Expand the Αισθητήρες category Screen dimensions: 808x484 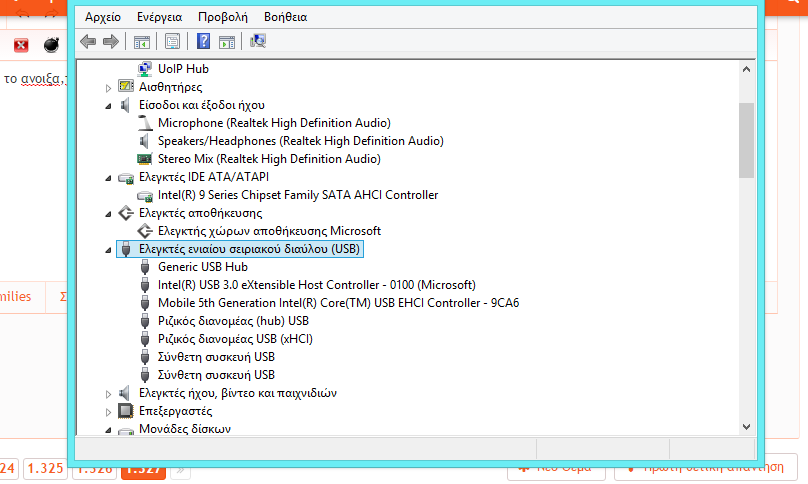tap(109, 88)
